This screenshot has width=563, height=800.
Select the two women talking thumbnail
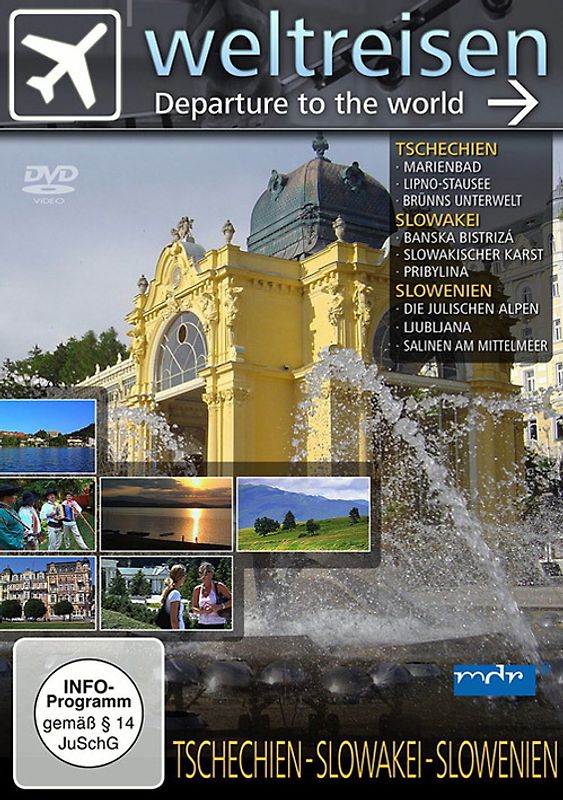tap(166, 592)
